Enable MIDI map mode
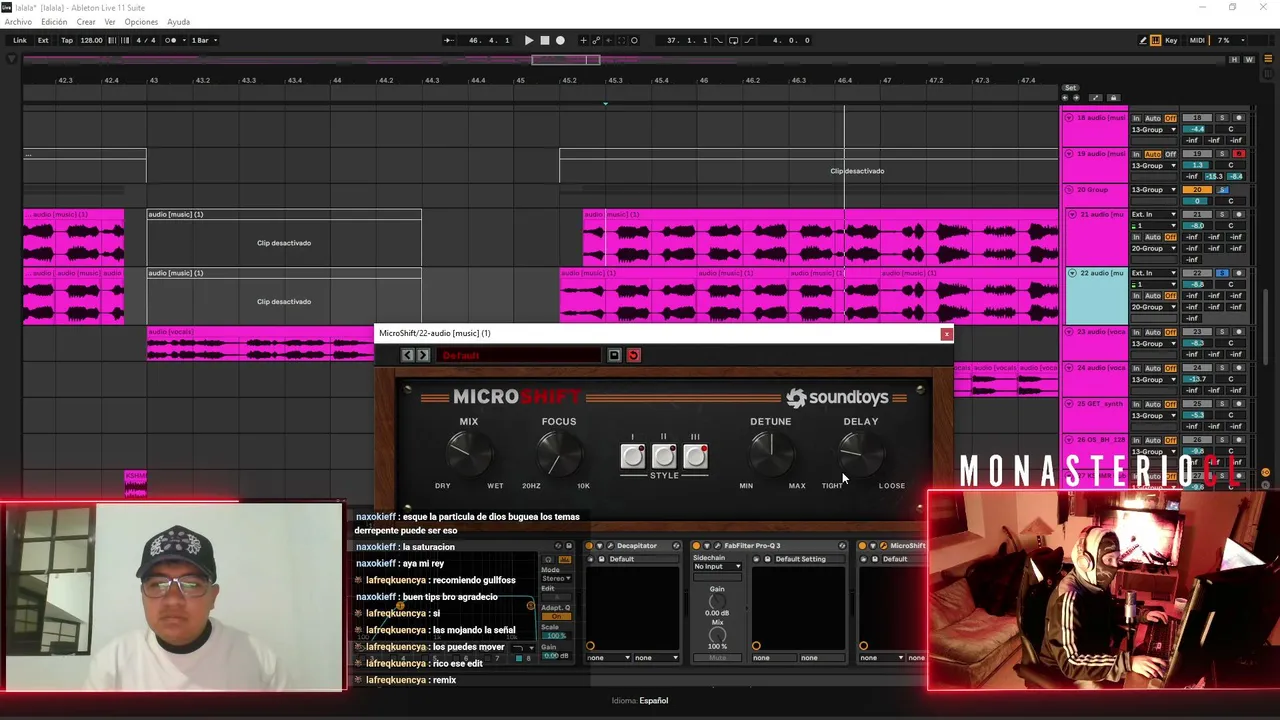This screenshot has width=1280, height=720. click(x=1197, y=40)
